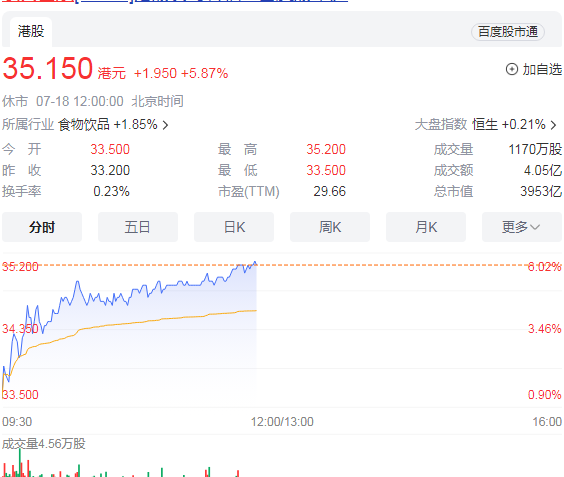Open the 恒生 +0.21% index link
564x477 pixels.
point(509,124)
